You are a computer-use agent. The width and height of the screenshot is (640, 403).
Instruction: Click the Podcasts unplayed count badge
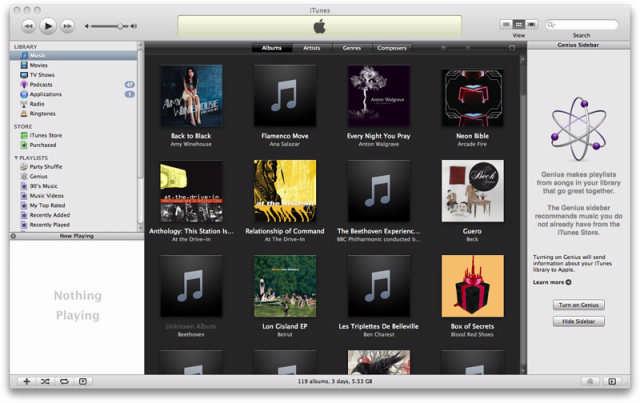[x=129, y=85]
